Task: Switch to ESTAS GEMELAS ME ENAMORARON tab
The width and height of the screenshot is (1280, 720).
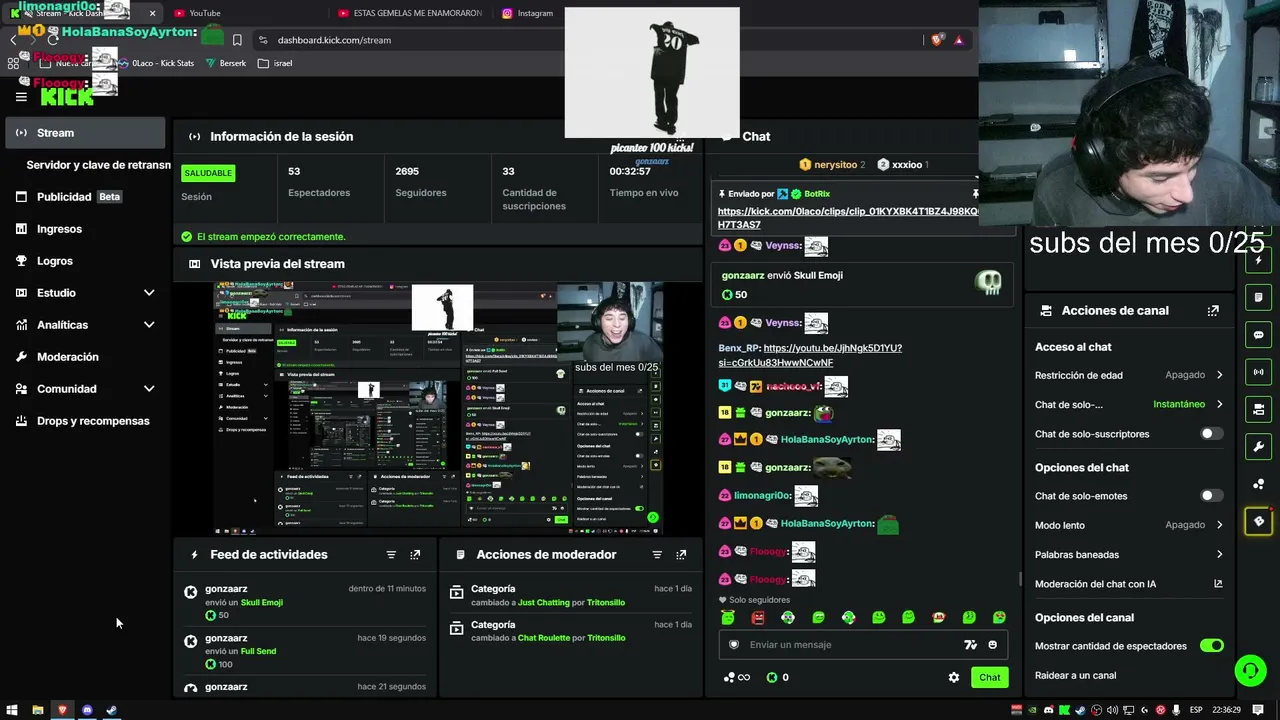Action: click(x=410, y=13)
